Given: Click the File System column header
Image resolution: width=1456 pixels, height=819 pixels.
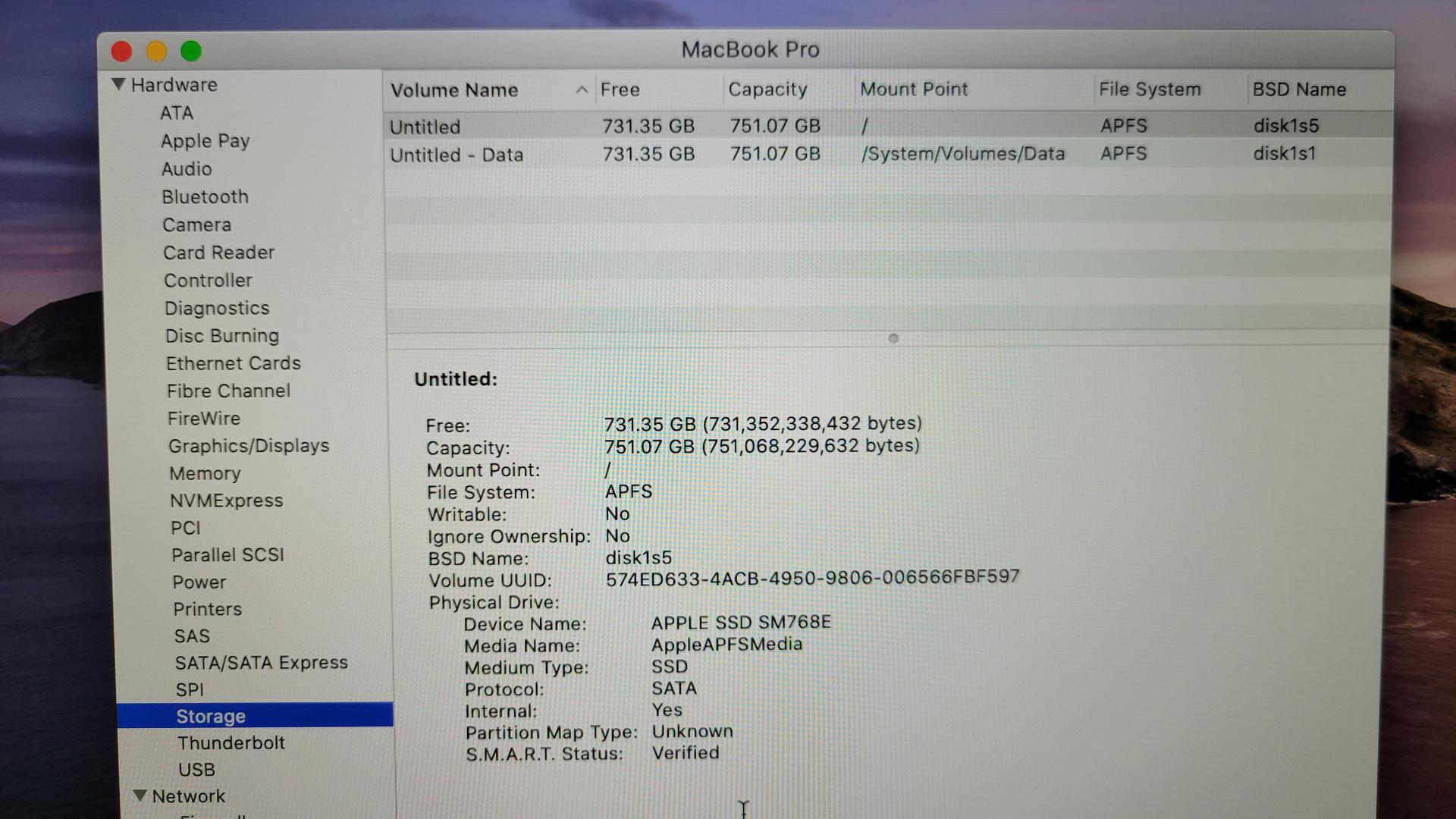Looking at the screenshot, I should 1150,89.
